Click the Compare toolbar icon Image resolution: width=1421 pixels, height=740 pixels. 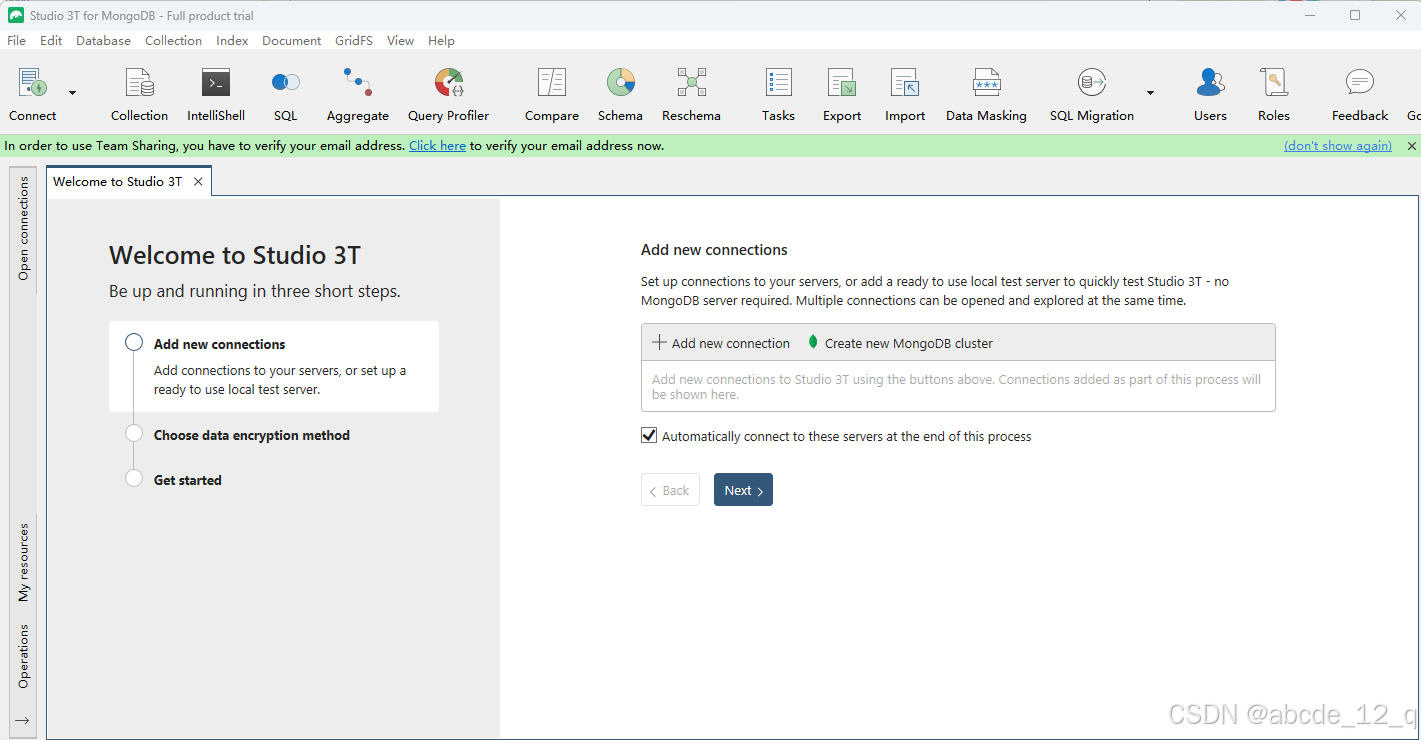pyautogui.click(x=552, y=83)
